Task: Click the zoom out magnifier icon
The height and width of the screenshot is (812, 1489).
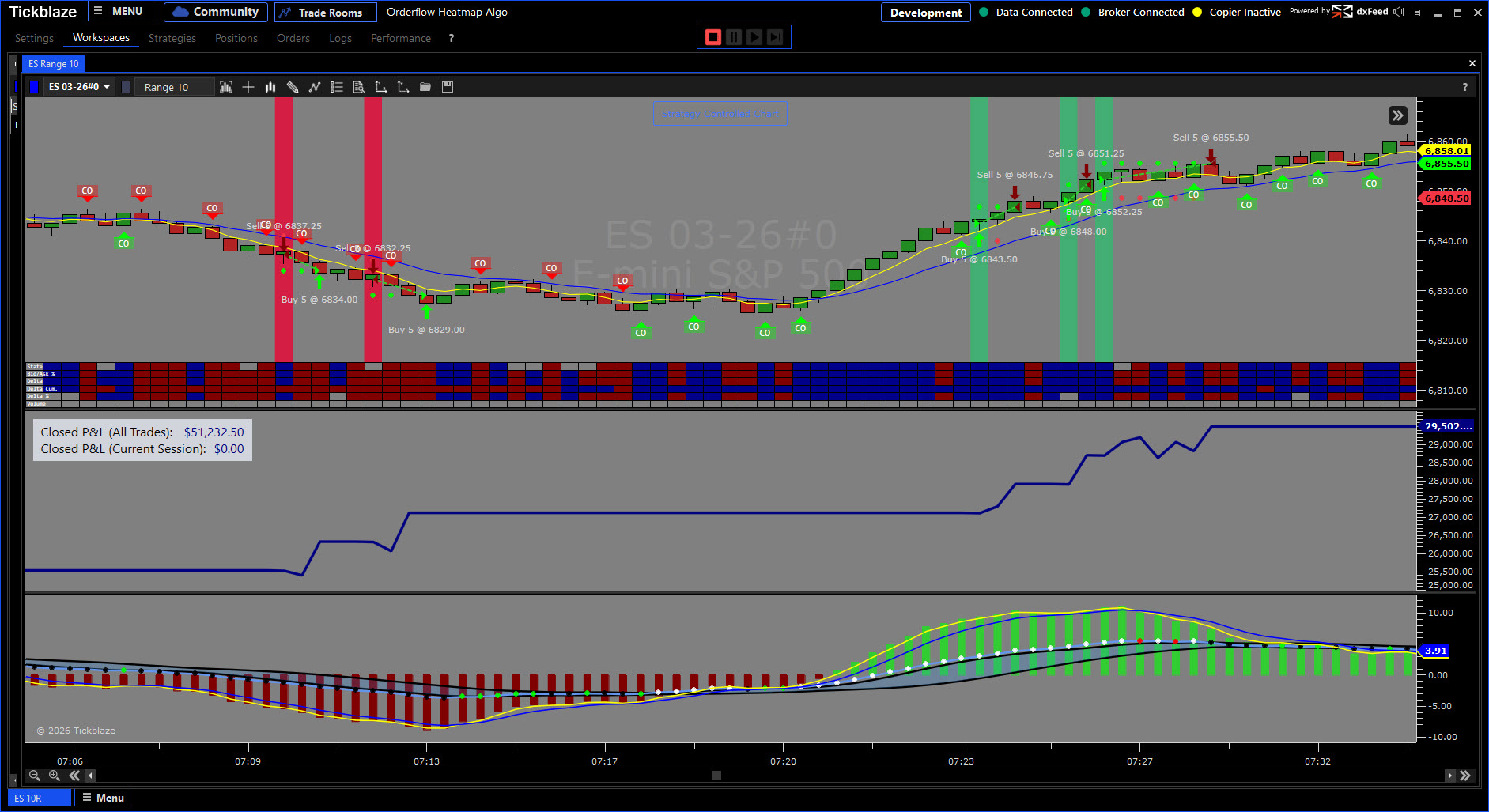Action: [35, 776]
